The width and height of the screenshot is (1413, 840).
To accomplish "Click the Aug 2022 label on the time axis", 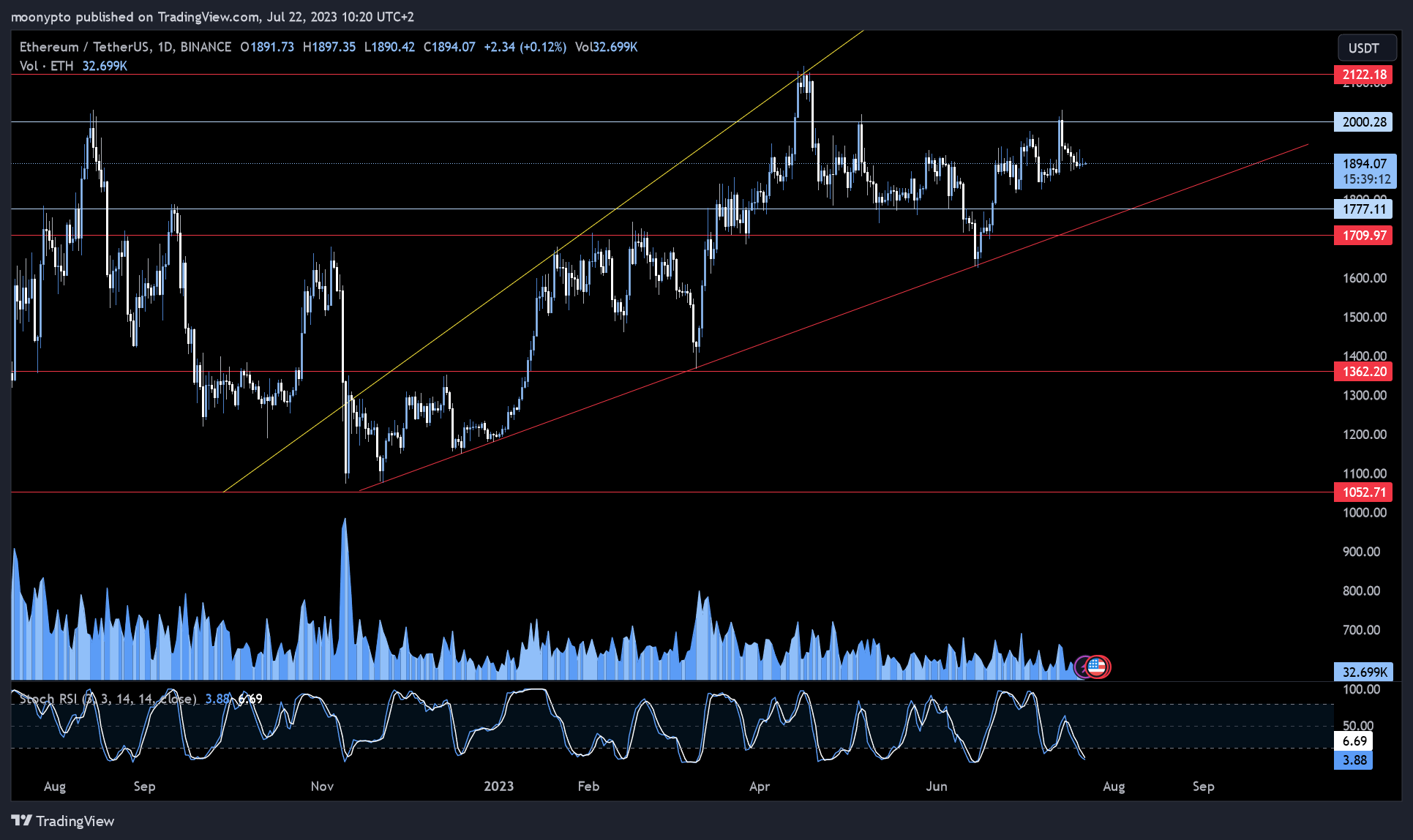I will [55, 787].
